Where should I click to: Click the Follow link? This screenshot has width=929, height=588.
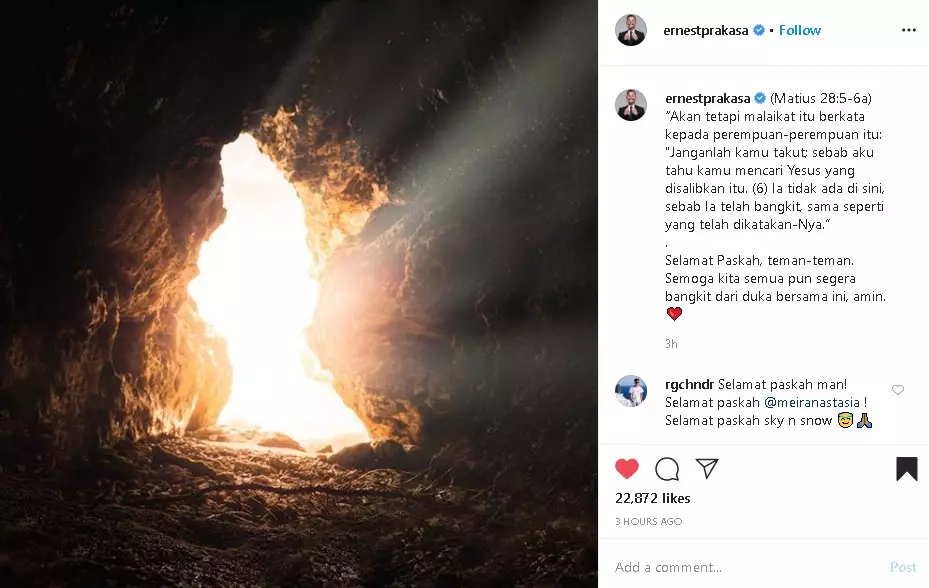(x=799, y=30)
